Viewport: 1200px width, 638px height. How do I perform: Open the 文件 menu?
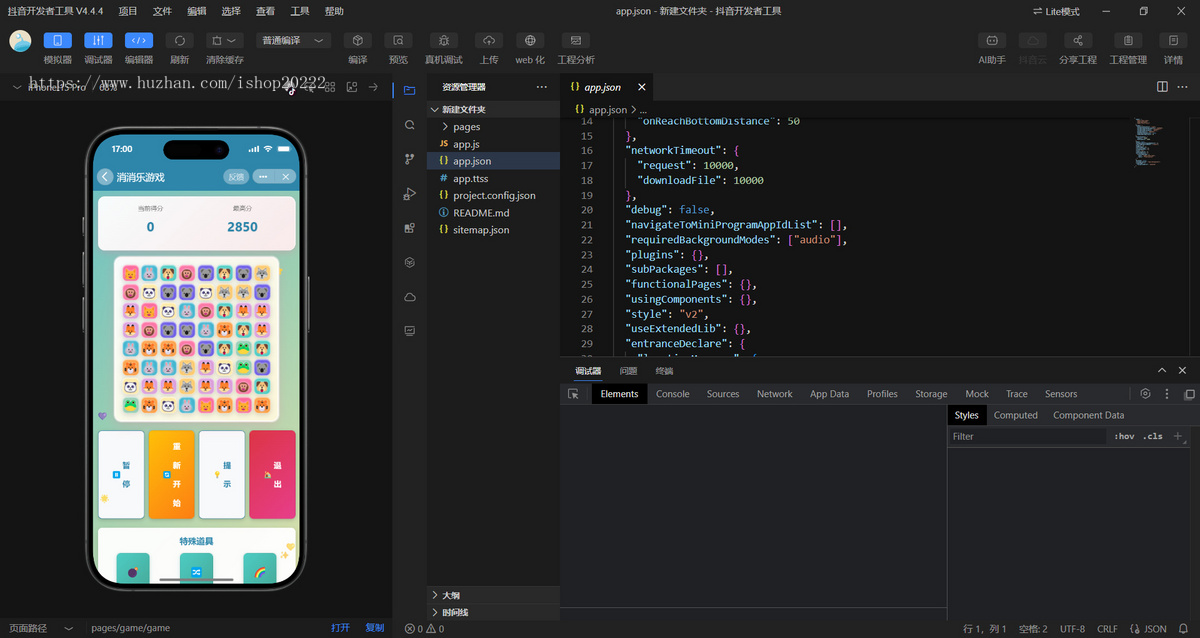(162, 11)
